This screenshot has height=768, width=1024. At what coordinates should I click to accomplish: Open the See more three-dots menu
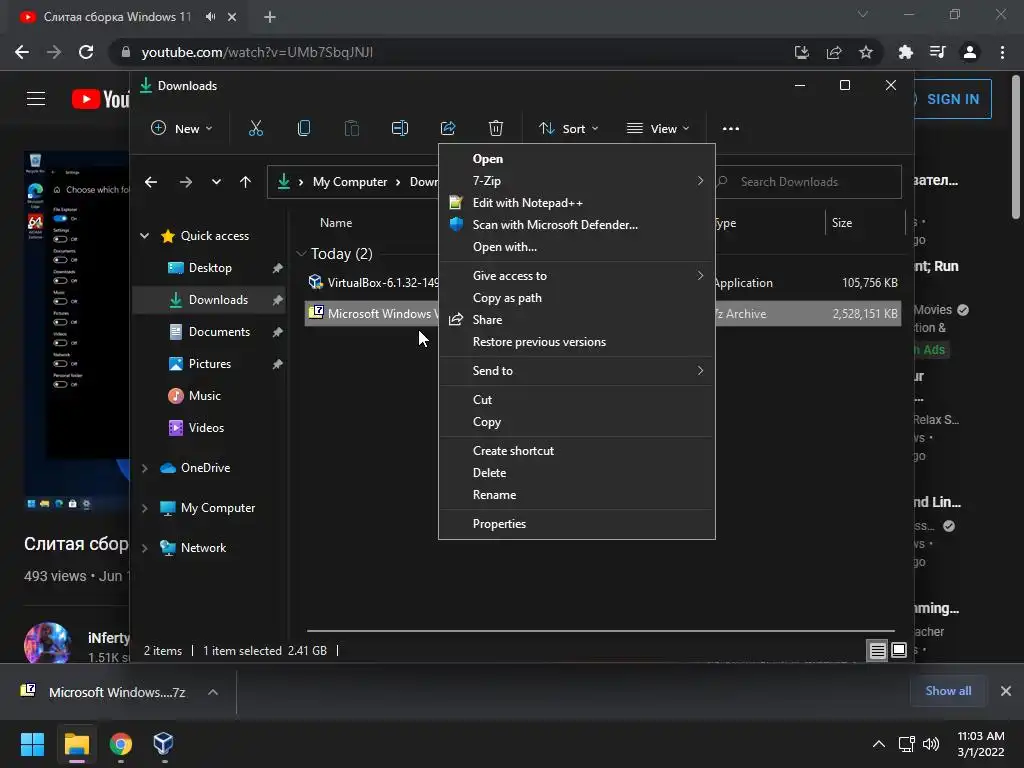pyautogui.click(x=731, y=129)
